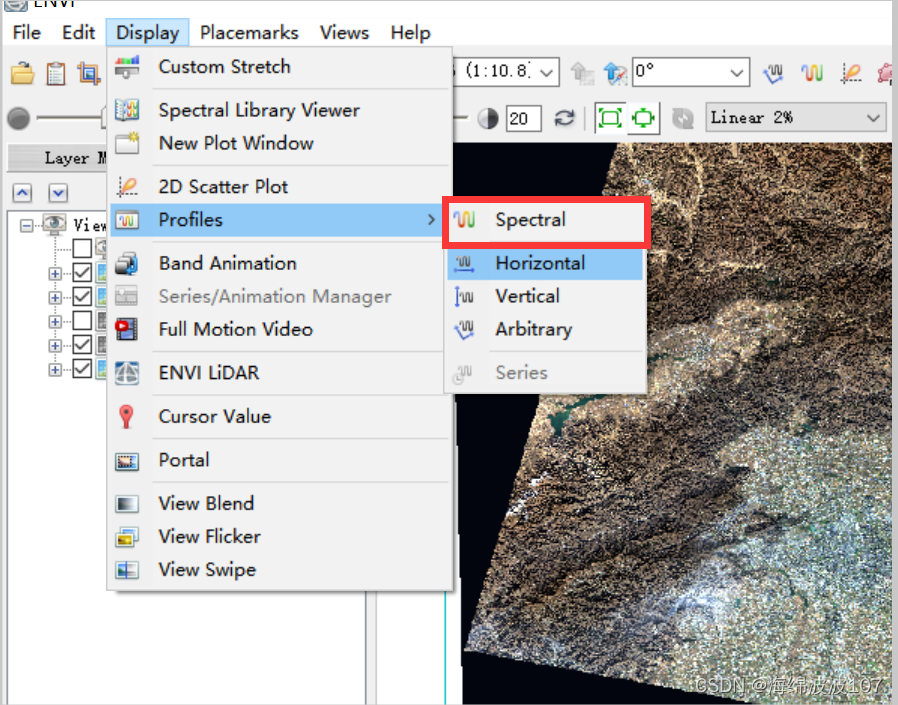This screenshot has height=705, width=898.
Task: Expand the last layer tree node
Action: [55, 370]
